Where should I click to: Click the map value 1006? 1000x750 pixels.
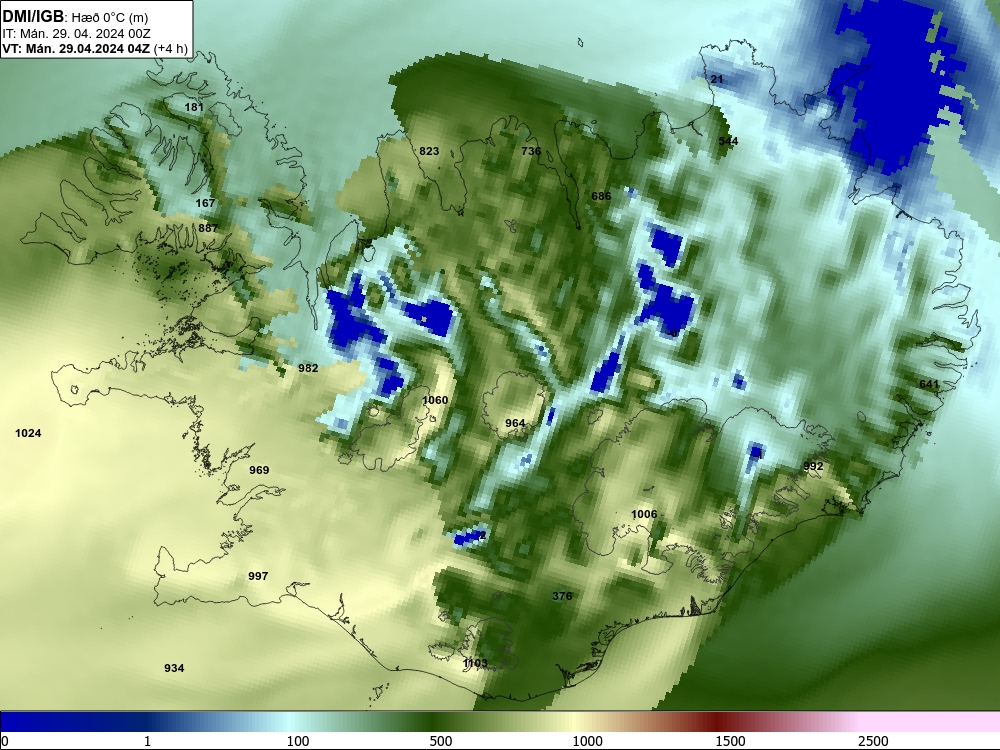(x=644, y=514)
